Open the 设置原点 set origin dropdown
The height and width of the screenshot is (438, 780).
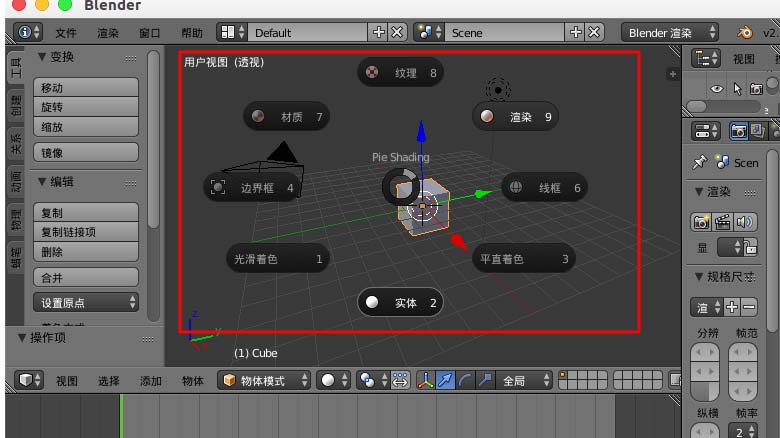point(86,302)
